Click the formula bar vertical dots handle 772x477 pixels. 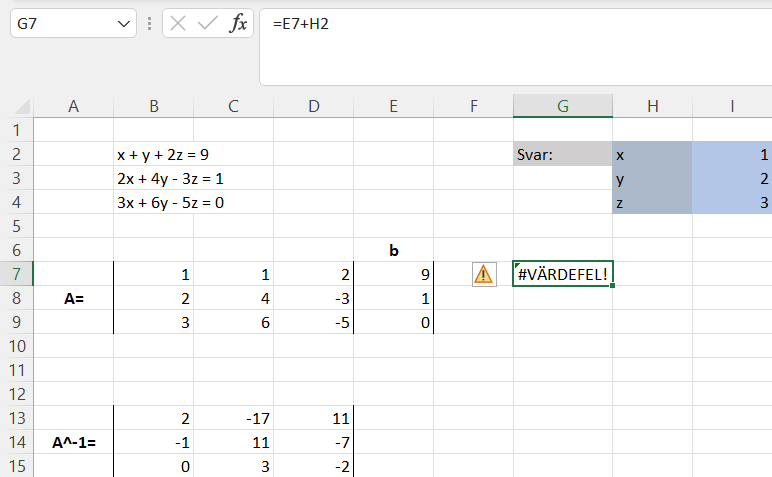150,23
